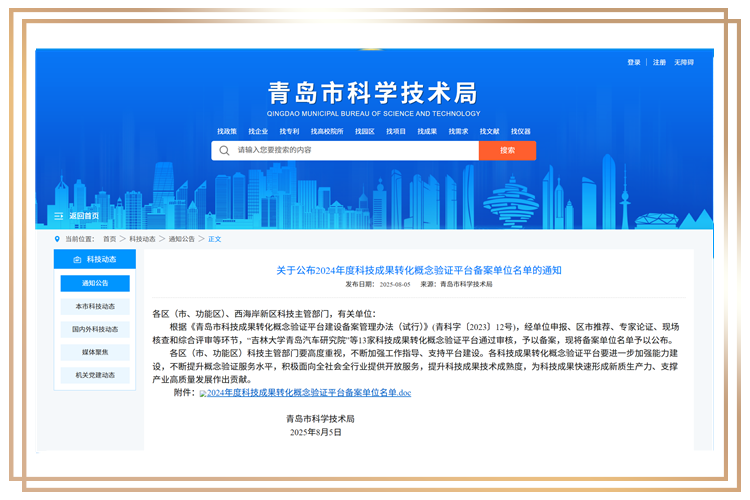Image resolution: width=750 pixels, height=500 pixels.
Task: Select the 找文献 navigation item
Action: (x=489, y=131)
